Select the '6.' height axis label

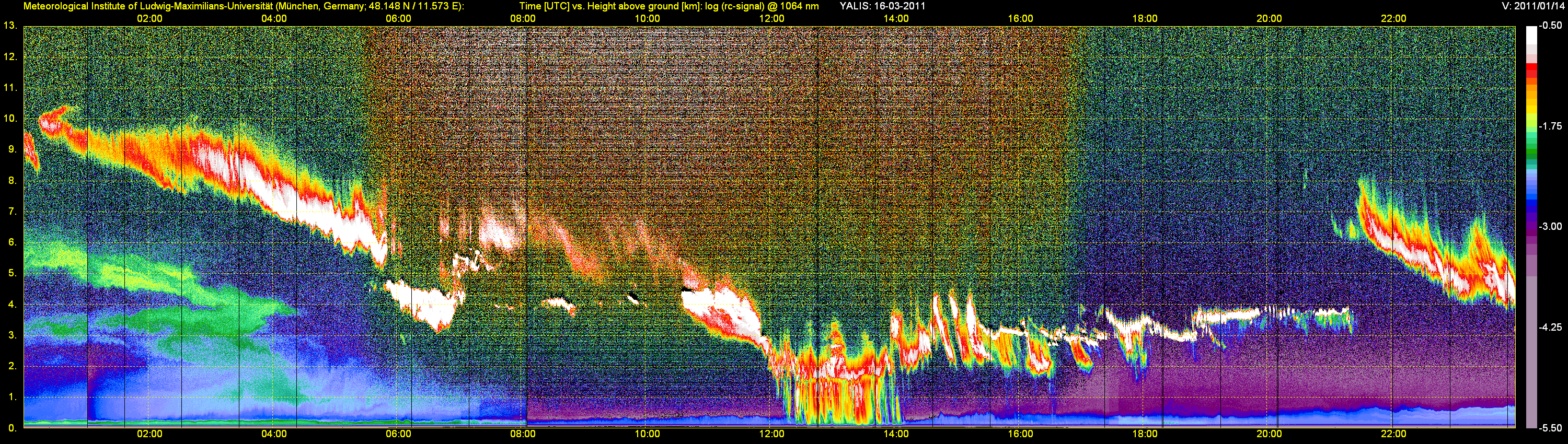pyautogui.click(x=13, y=243)
